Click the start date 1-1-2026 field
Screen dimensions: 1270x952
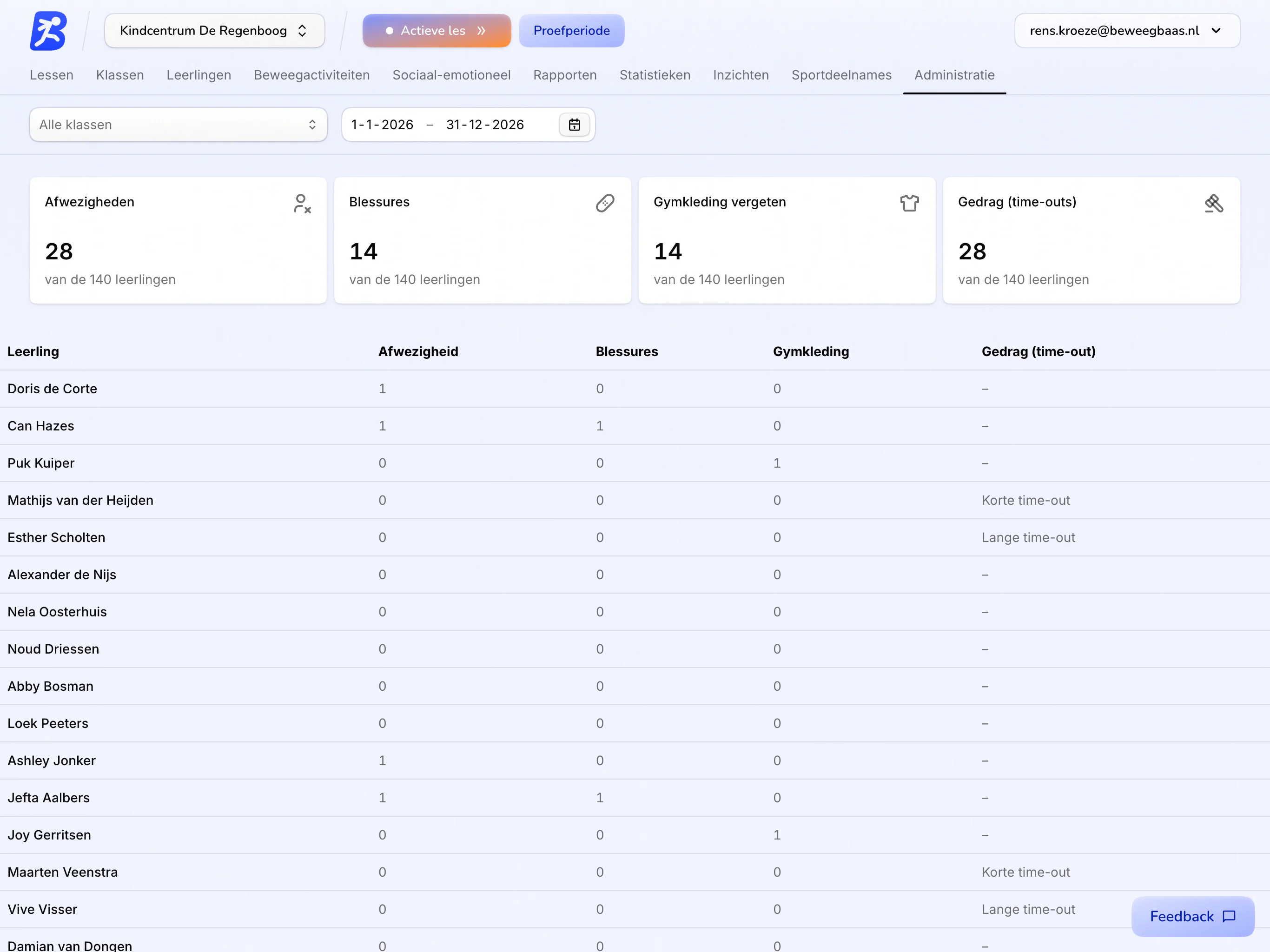tap(383, 125)
